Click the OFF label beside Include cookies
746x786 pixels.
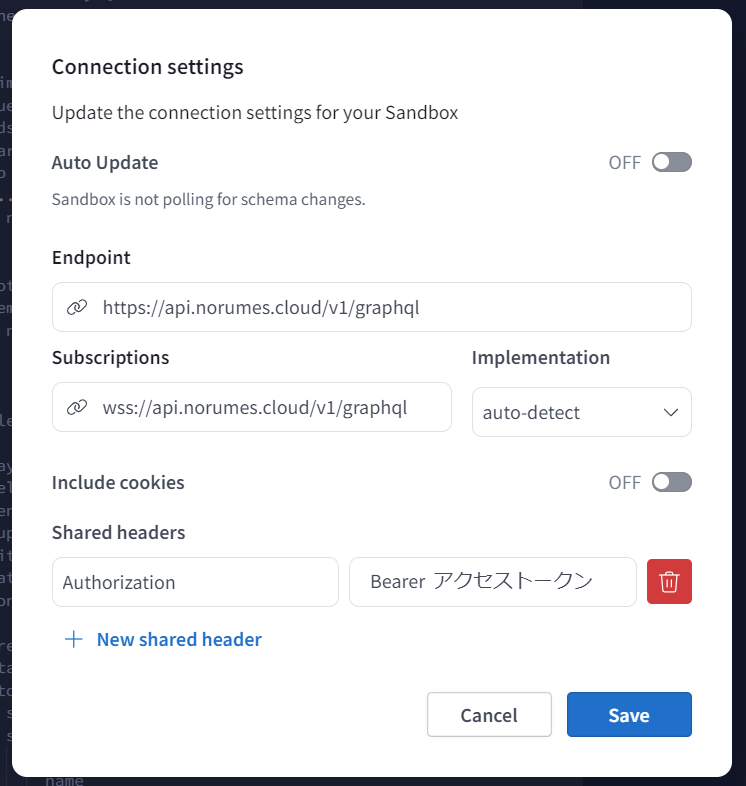(x=624, y=482)
